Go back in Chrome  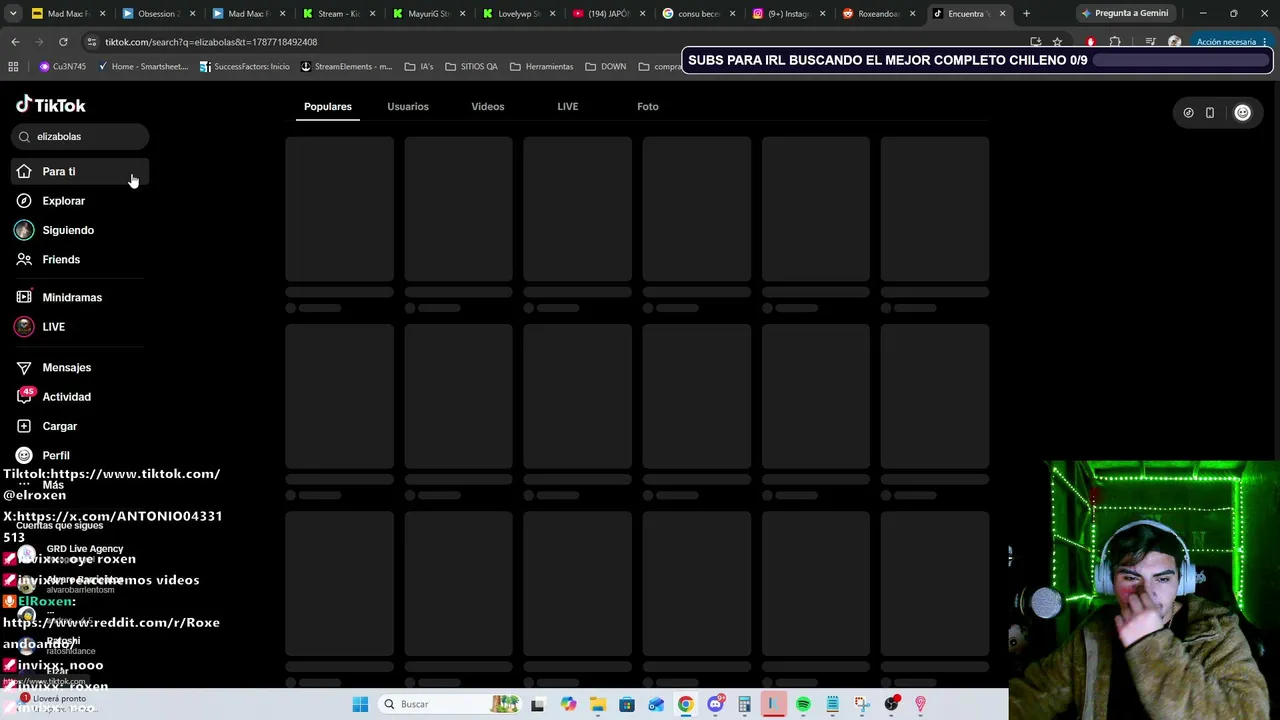[15, 42]
